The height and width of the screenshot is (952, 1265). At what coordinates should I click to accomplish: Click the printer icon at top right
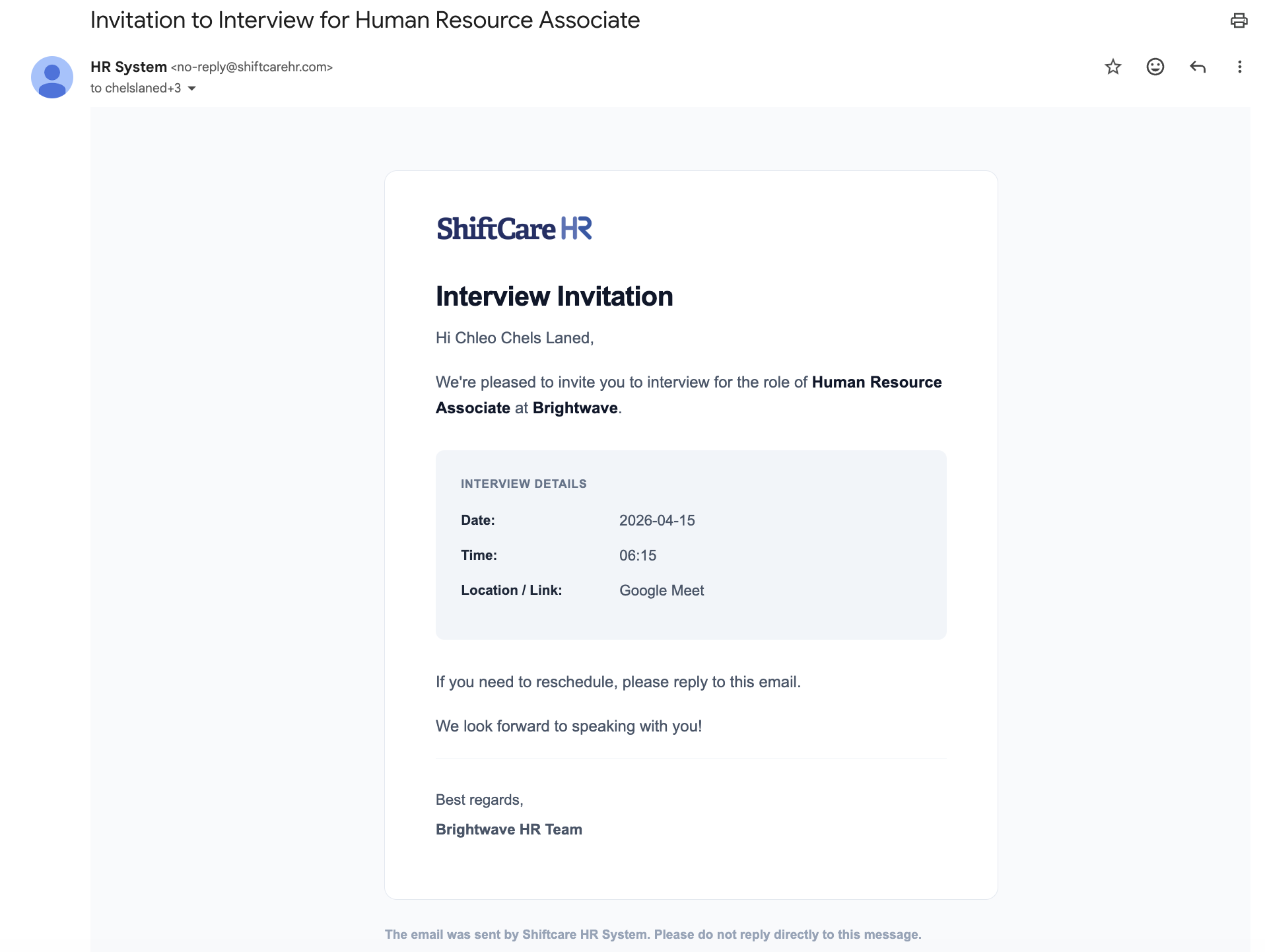point(1240,20)
